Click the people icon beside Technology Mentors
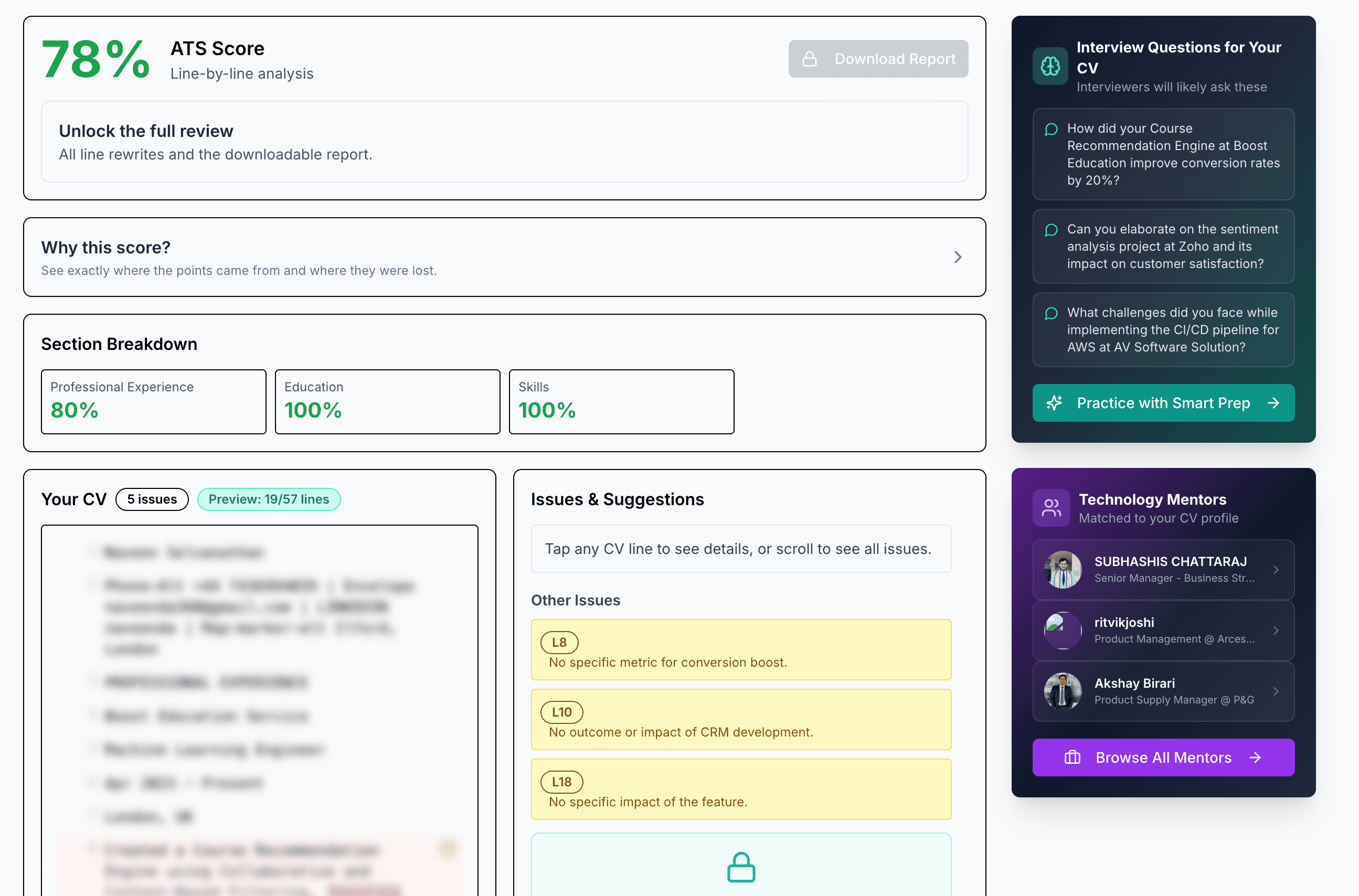 click(x=1051, y=507)
